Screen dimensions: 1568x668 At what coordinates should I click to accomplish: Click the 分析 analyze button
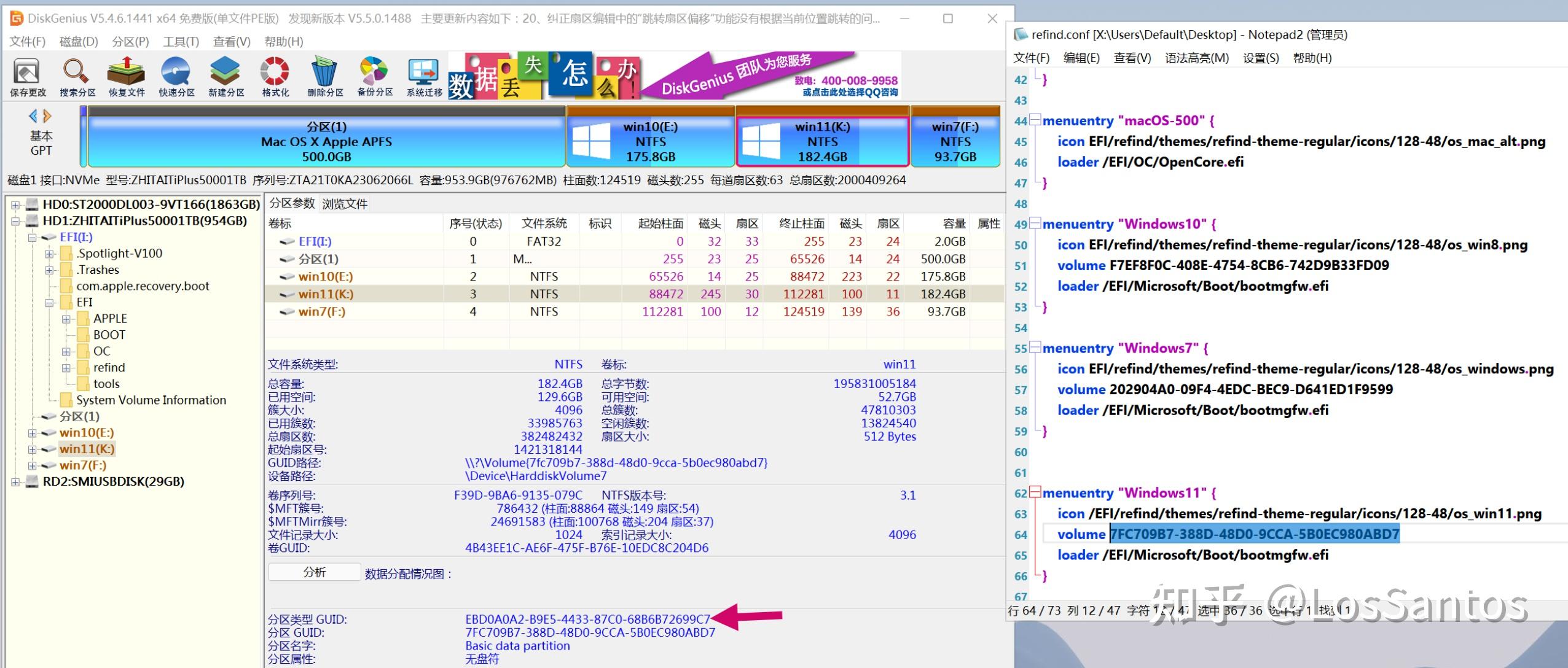(314, 572)
